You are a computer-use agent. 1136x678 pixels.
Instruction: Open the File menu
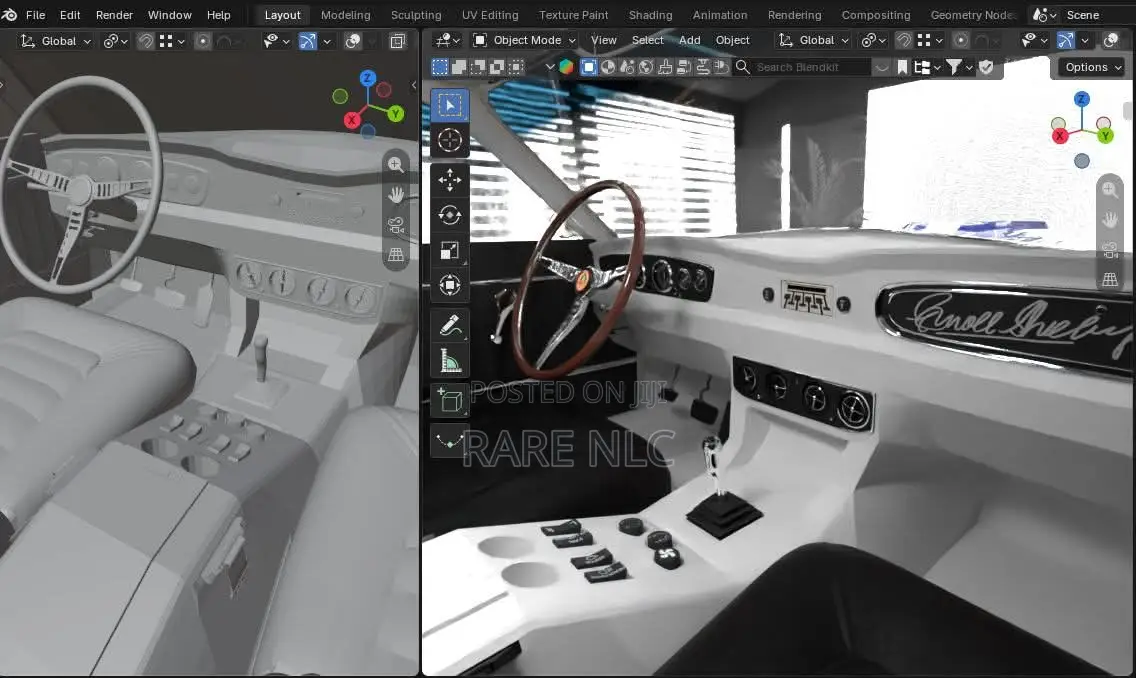36,14
